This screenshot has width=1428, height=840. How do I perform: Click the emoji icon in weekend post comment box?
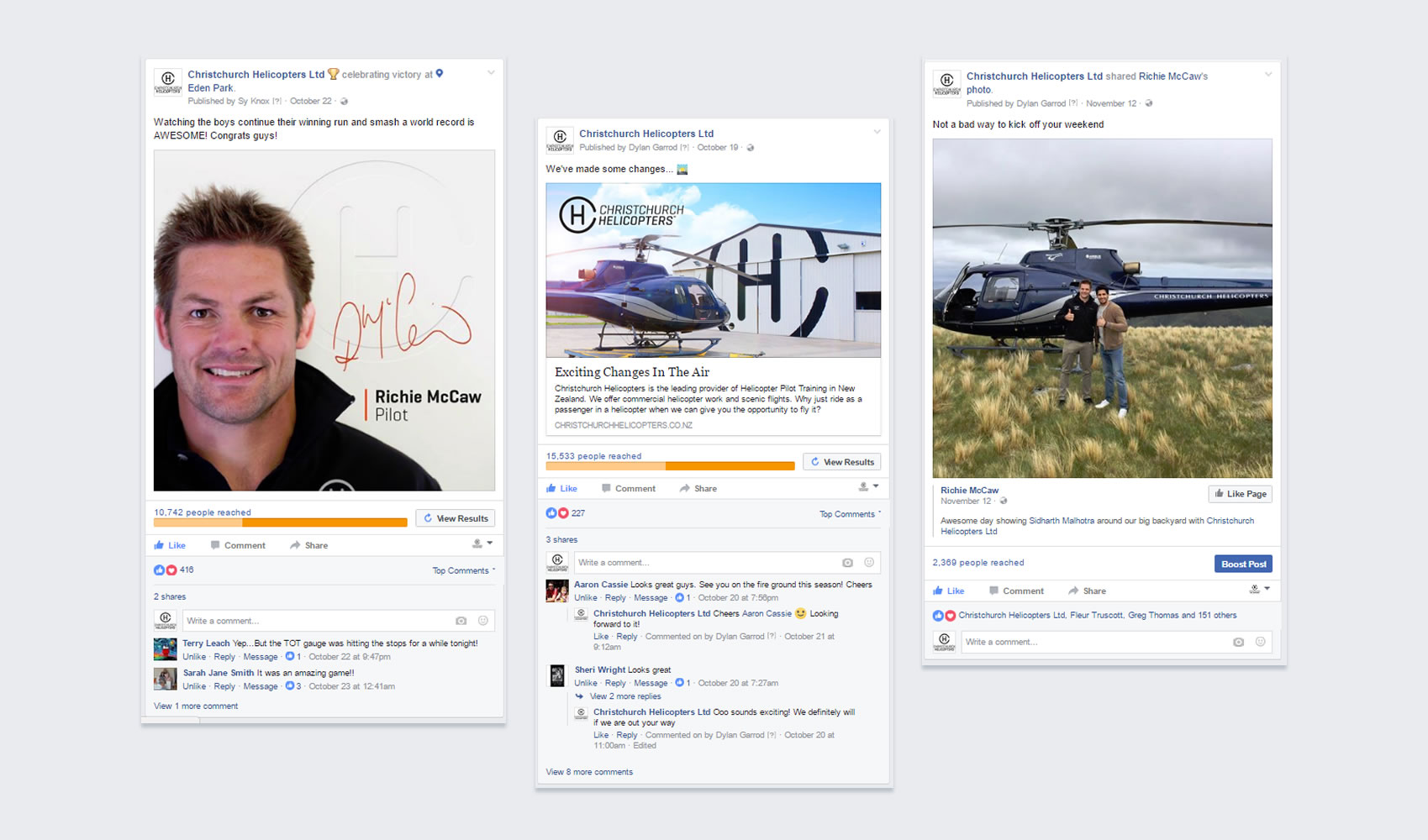(1260, 642)
